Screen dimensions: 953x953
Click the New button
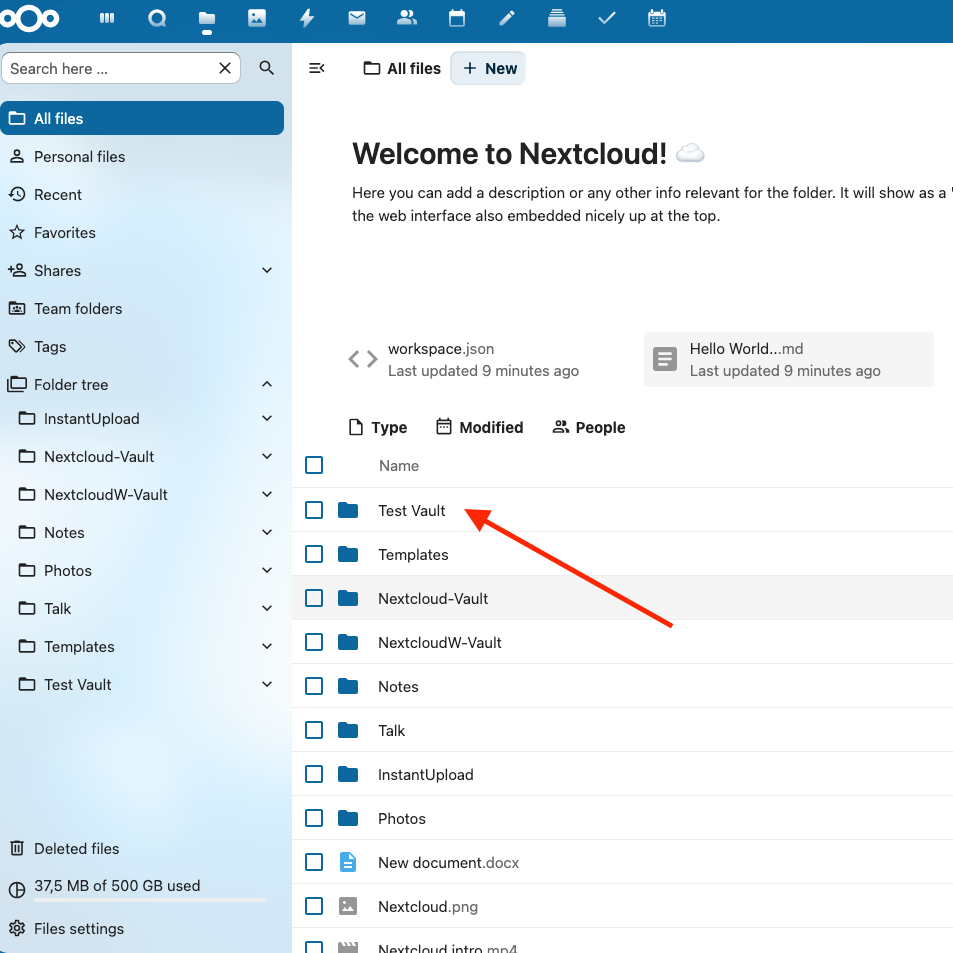coord(488,68)
